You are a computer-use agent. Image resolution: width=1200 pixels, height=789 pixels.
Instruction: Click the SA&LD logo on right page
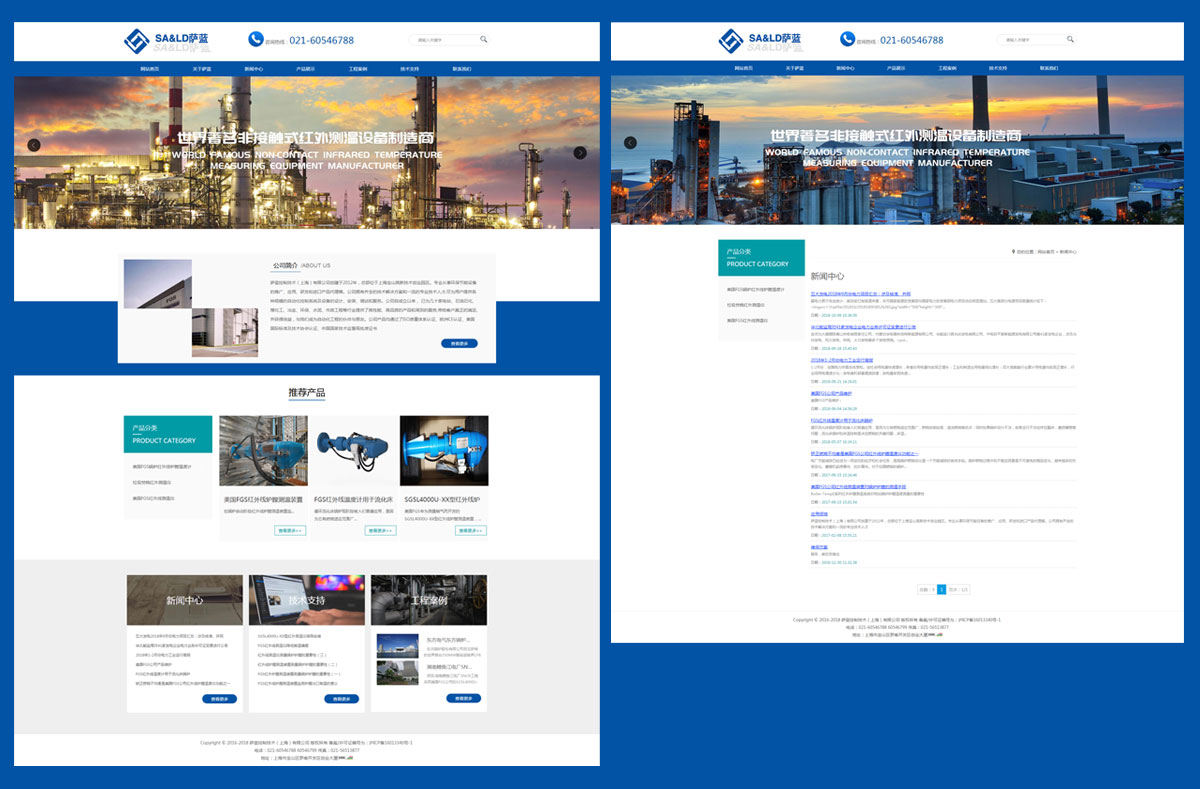[x=761, y=41]
